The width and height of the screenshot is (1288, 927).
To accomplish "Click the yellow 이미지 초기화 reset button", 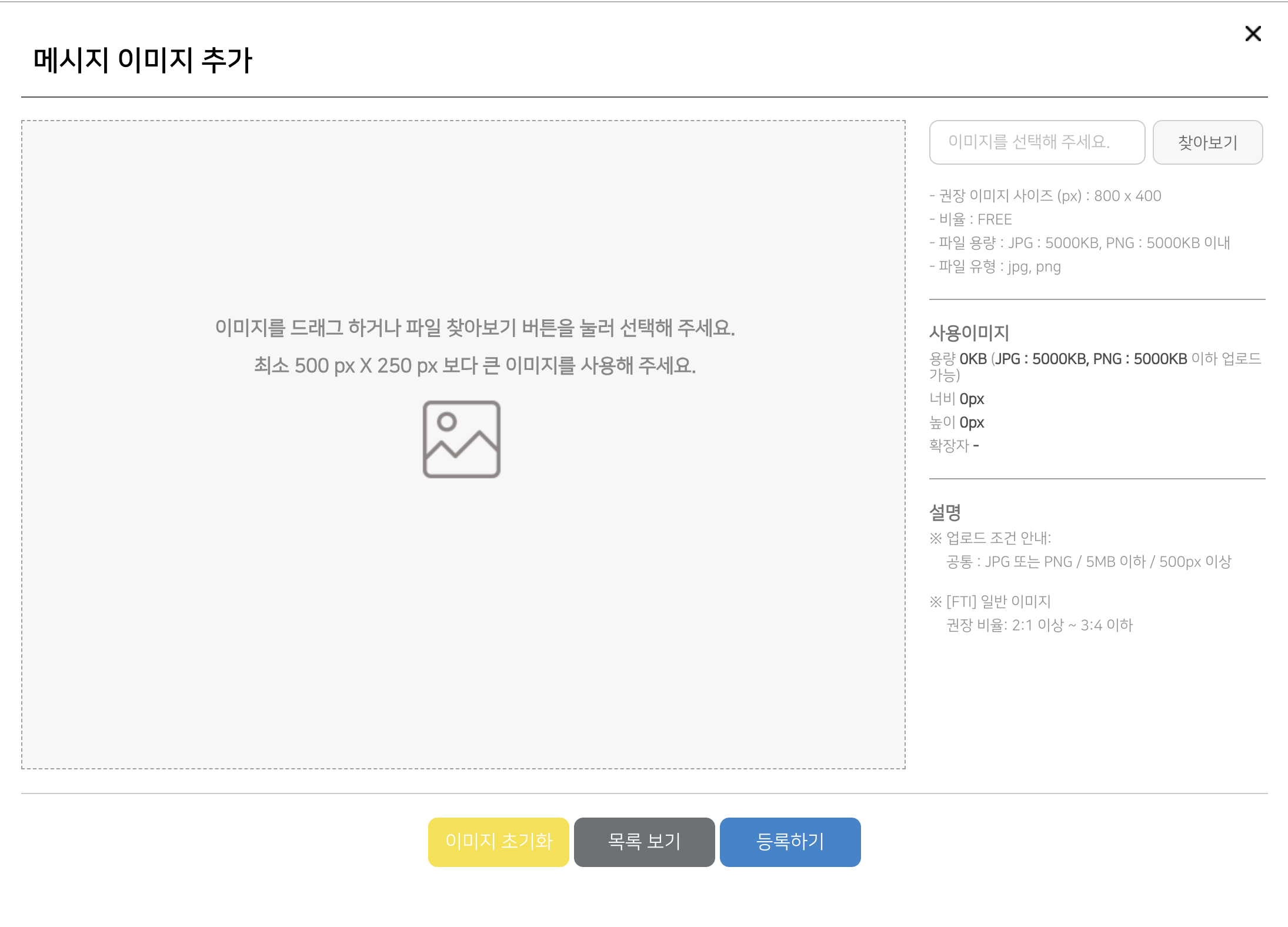I will coord(498,842).
